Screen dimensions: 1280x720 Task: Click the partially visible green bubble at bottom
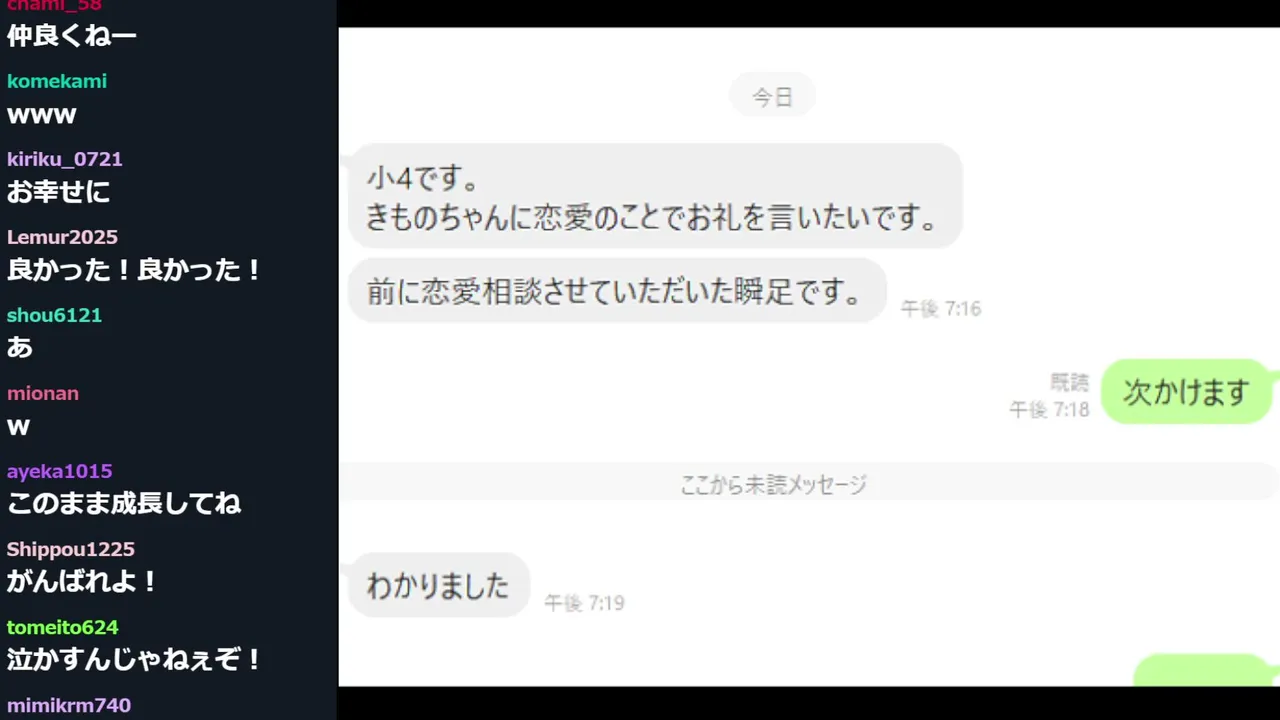click(x=1206, y=670)
